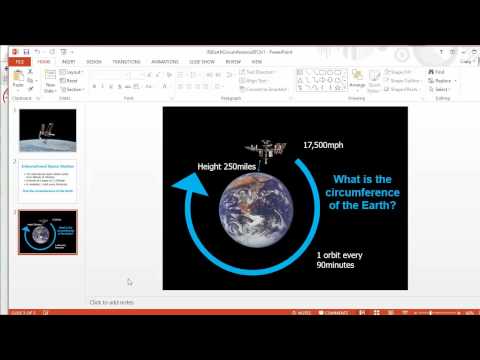Viewport: 480px width, 360px height.
Task: Open the Ribbon Display Options icon
Action: coord(452,52)
